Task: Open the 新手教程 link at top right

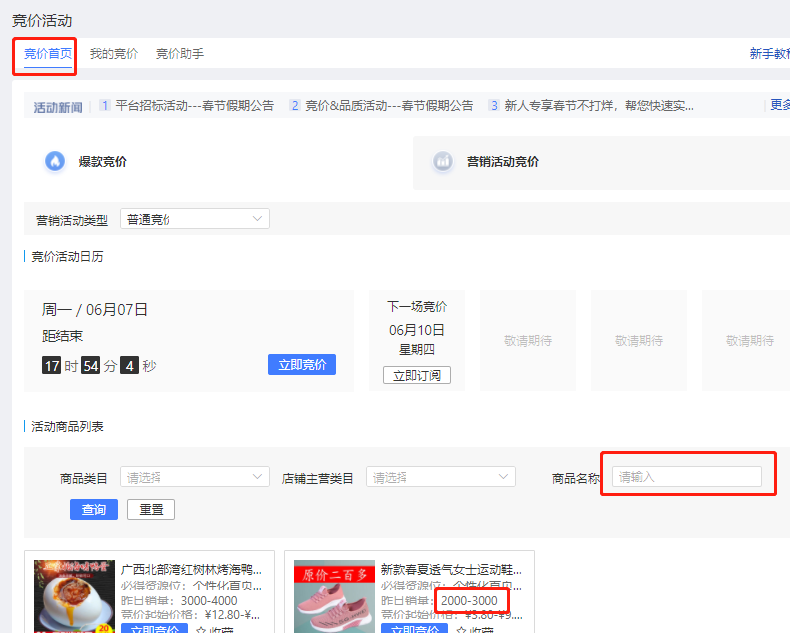Action: (769, 54)
